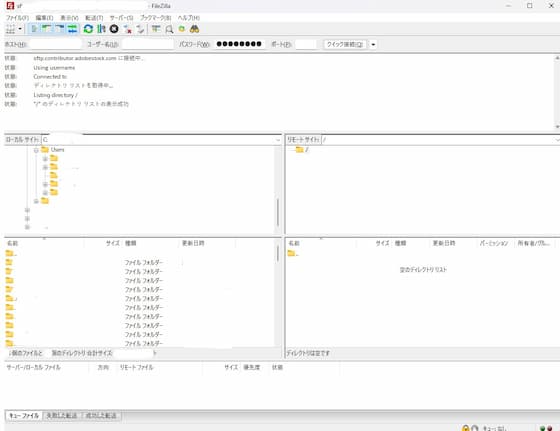Click the 'Listing directory /' log line
560x431 pixels.
click(55, 95)
